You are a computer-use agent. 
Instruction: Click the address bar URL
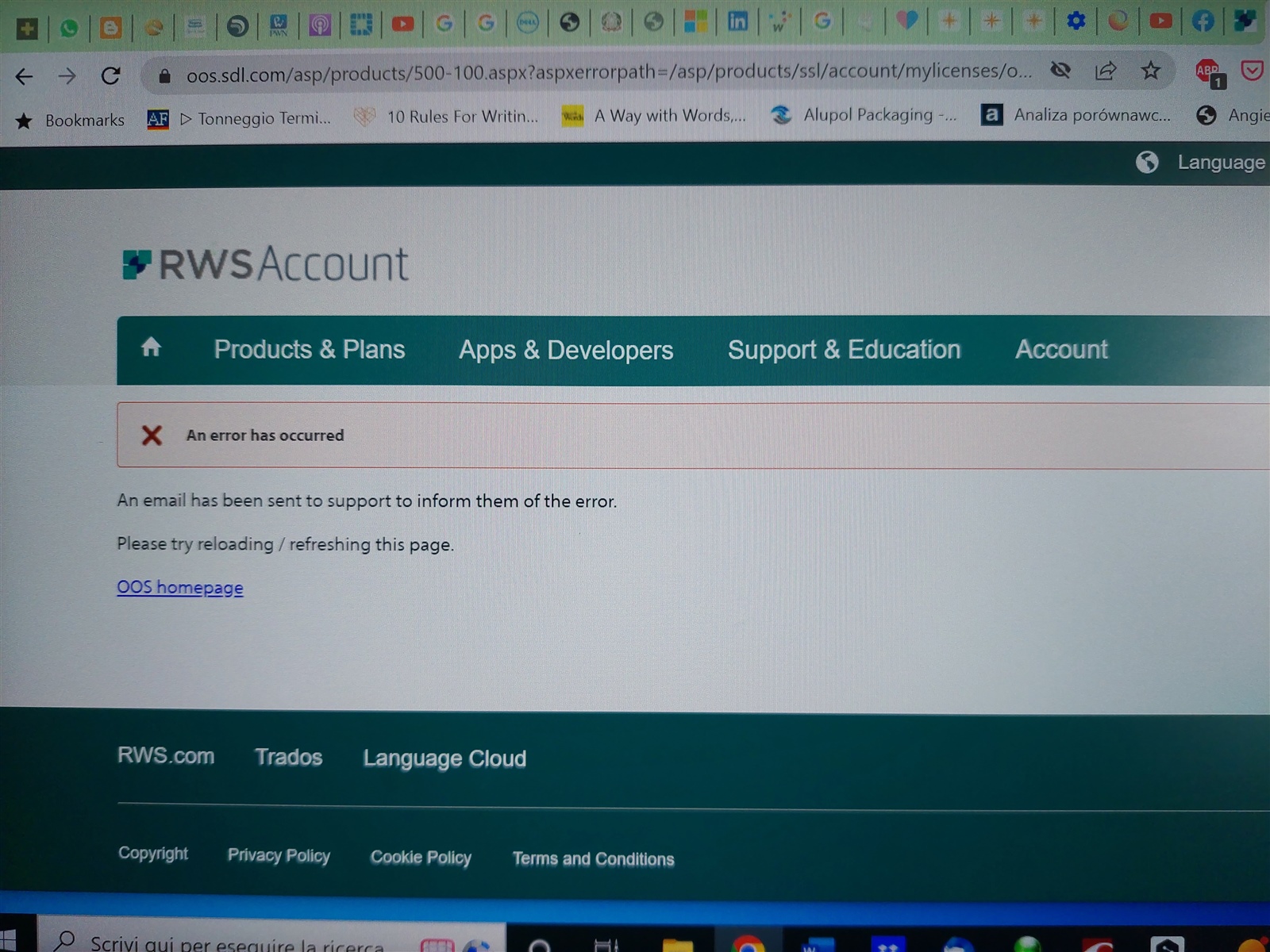(609, 73)
